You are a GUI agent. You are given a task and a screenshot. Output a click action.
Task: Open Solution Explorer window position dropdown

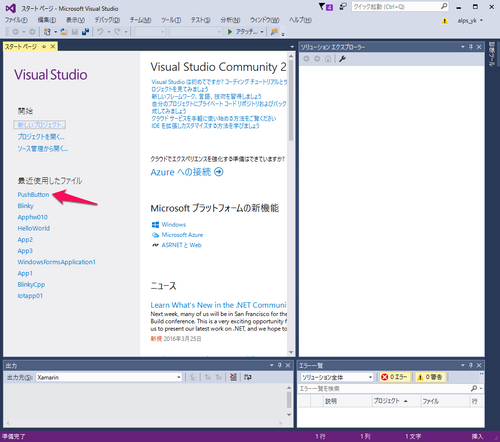tap(463, 47)
